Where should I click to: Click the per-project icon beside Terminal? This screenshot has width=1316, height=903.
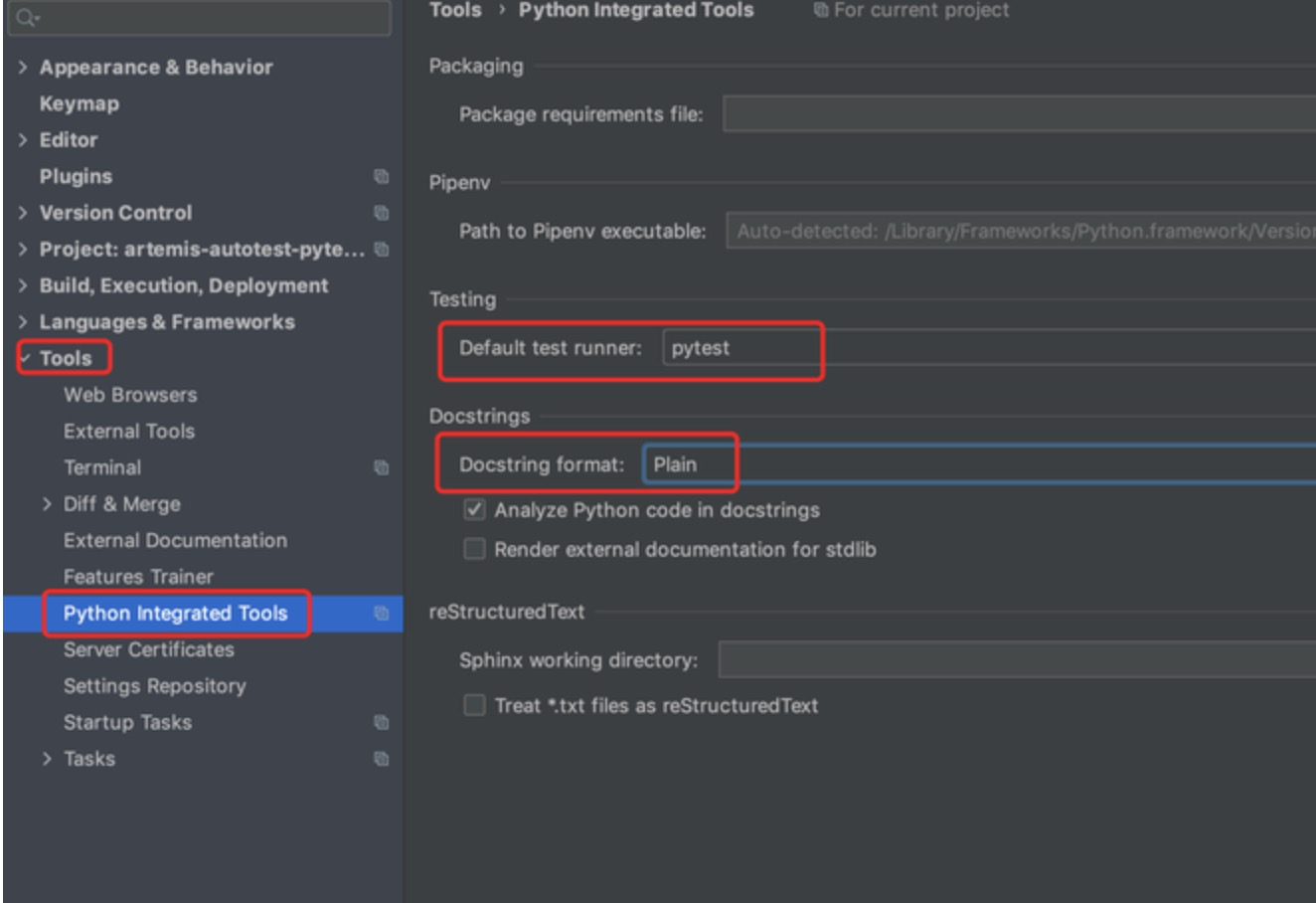click(381, 467)
